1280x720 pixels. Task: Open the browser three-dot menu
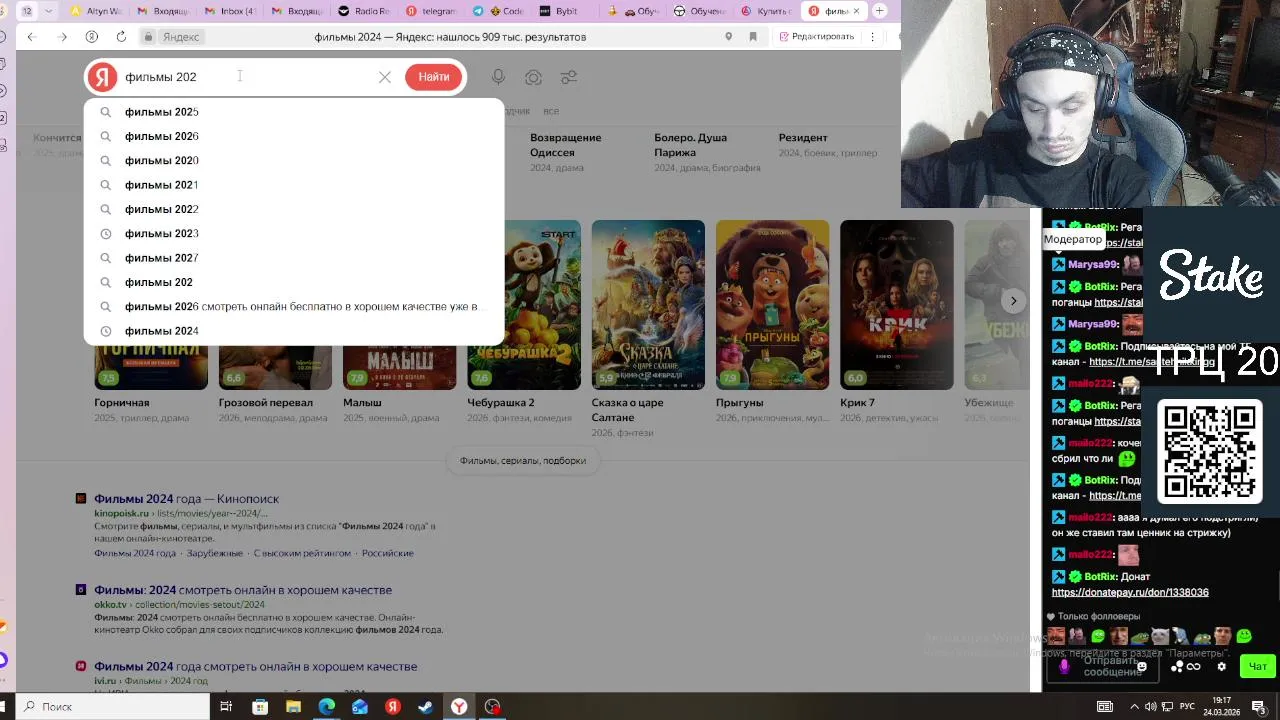pos(873,37)
